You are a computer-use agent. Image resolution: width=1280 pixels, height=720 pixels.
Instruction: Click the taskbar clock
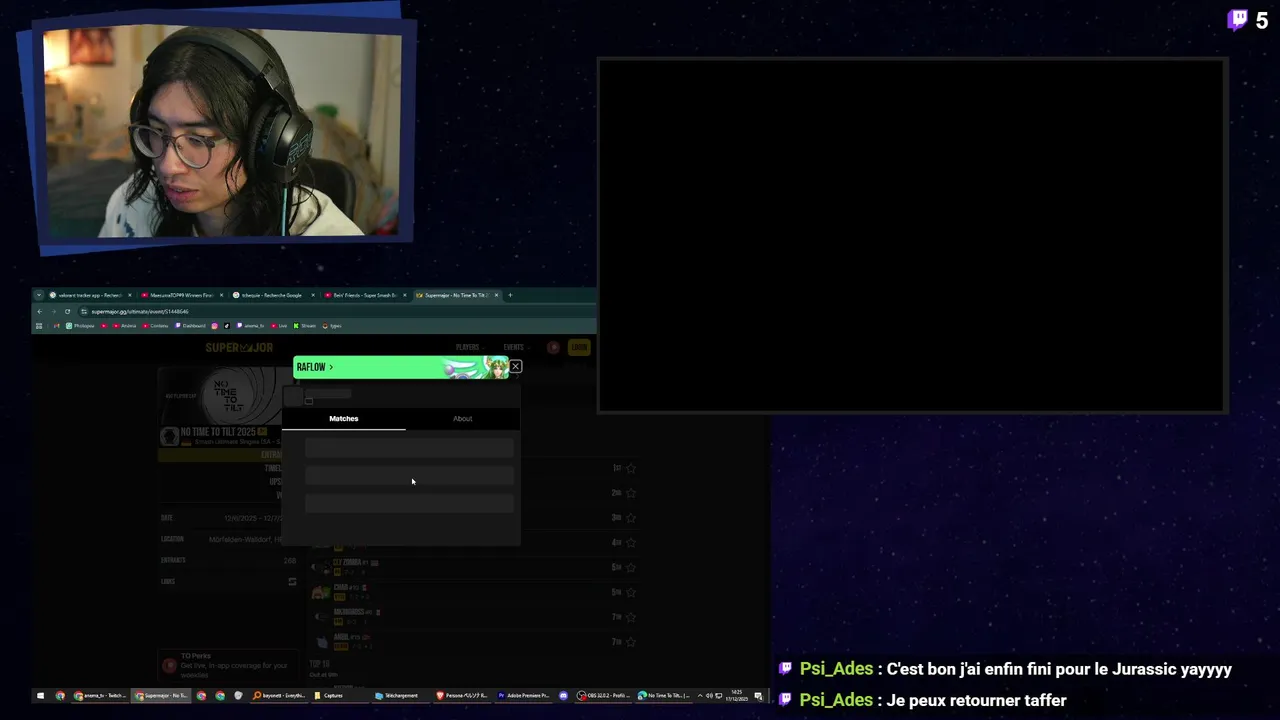(738, 695)
